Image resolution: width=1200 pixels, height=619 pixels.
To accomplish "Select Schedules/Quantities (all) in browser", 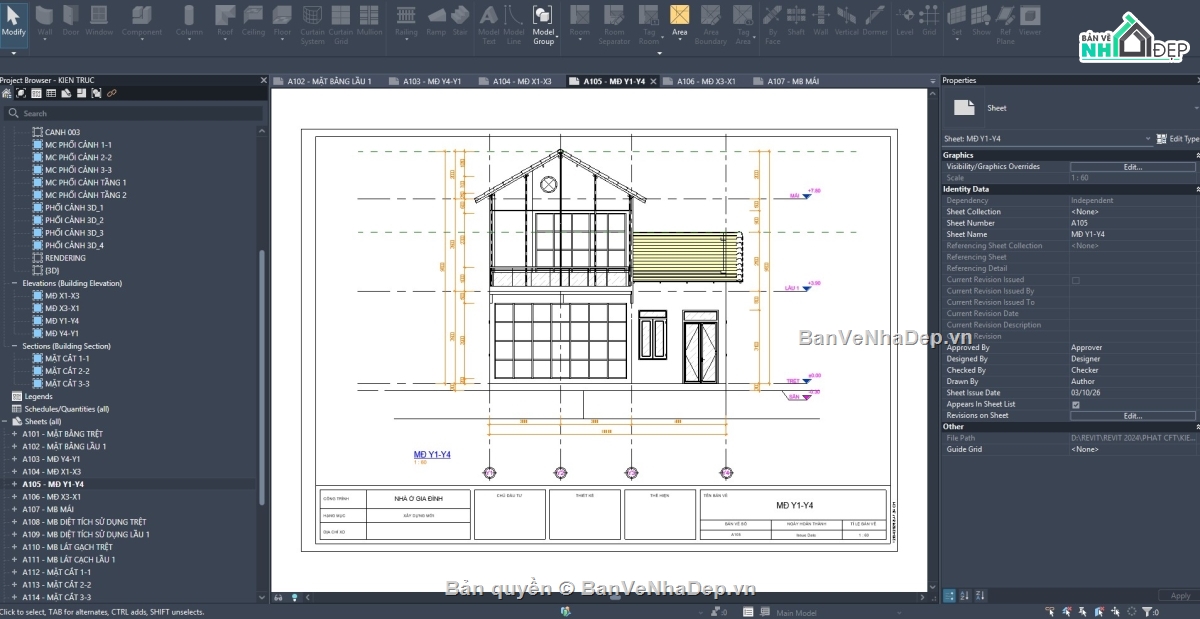I will (x=66, y=409).
